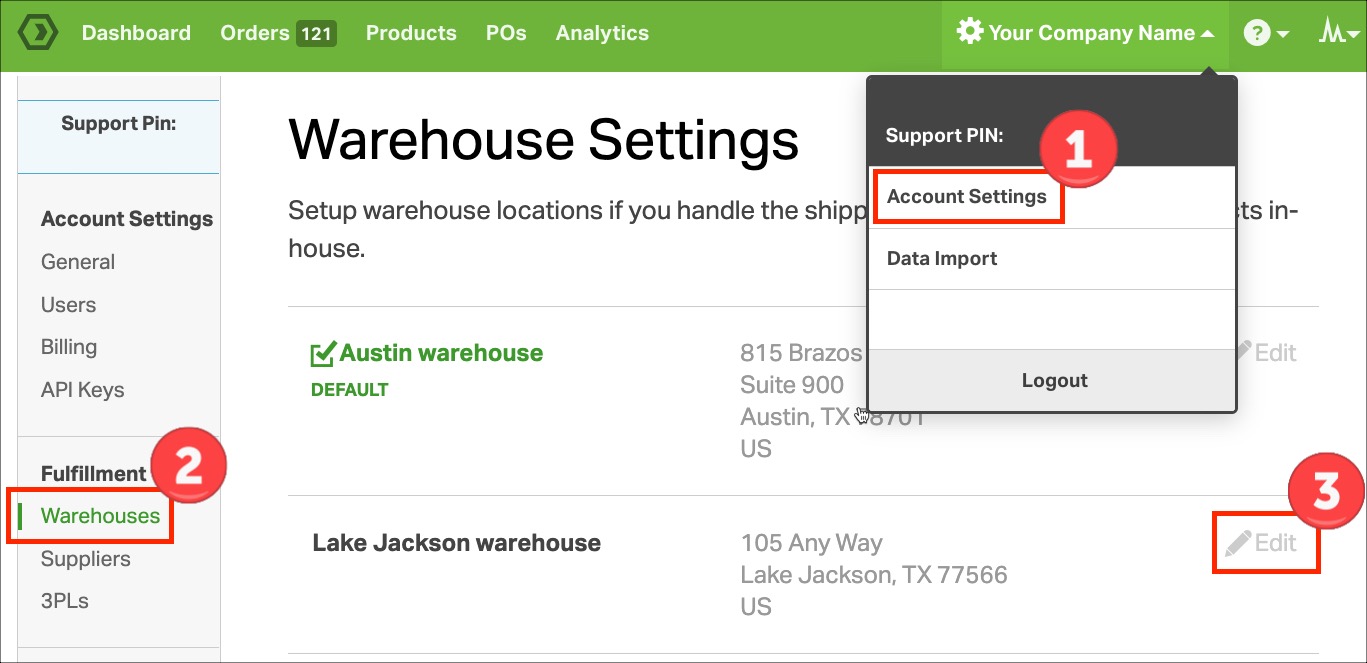Click the Austin warehouse default checkmark icon
This screenshot has height=663, width=1367.
click(322, 354)
